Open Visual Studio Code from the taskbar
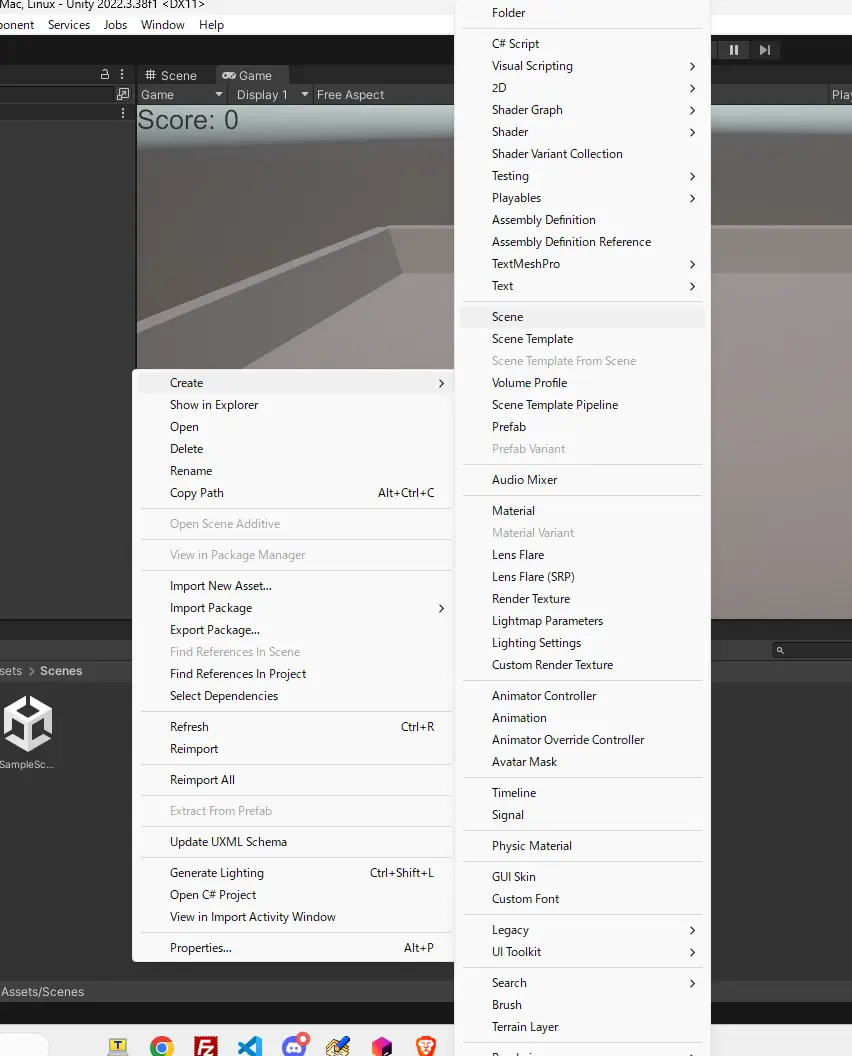This screenshot has width=852, height=1056. 250,1046
